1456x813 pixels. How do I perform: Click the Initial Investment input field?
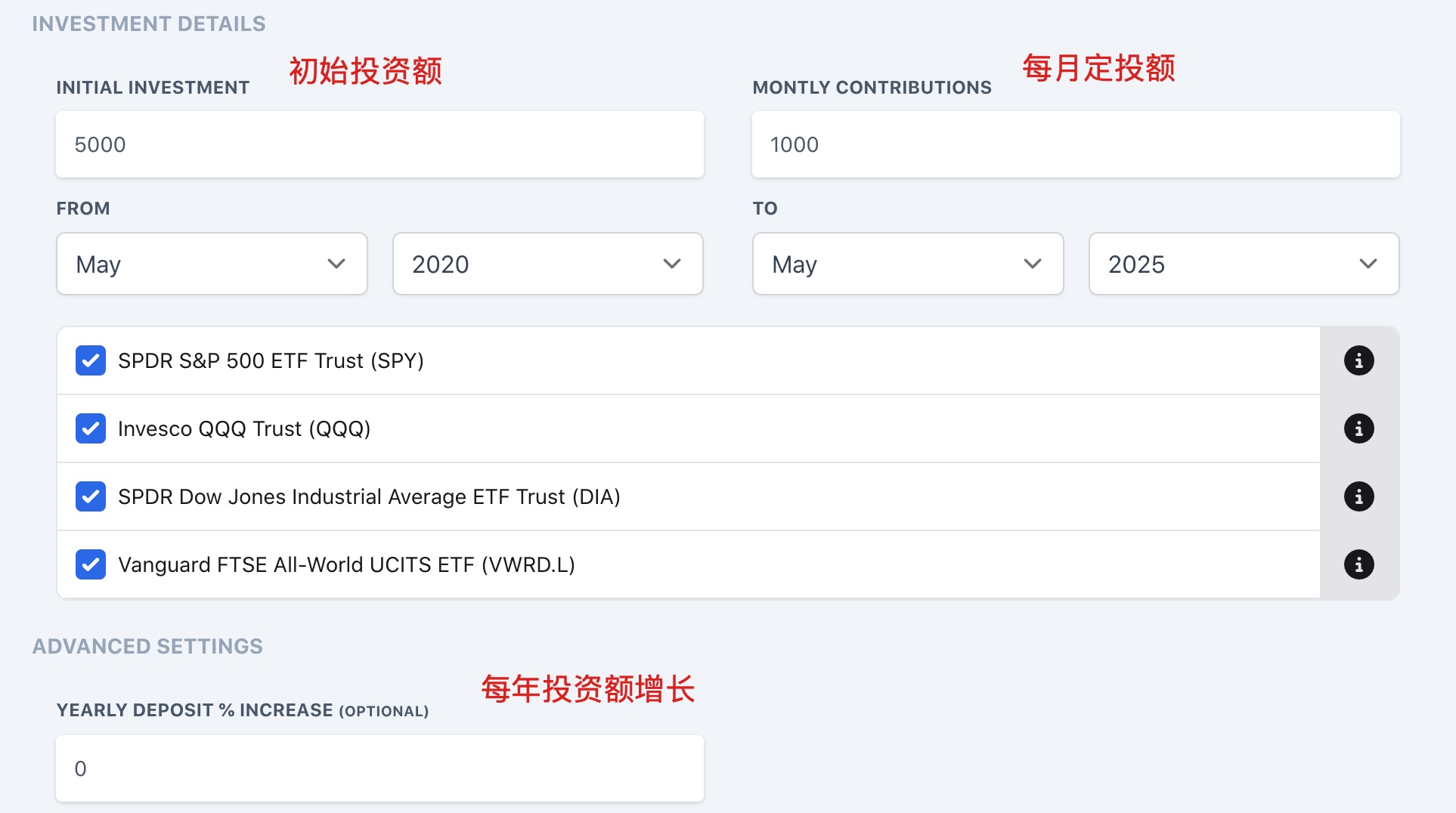tap(379, 144)
